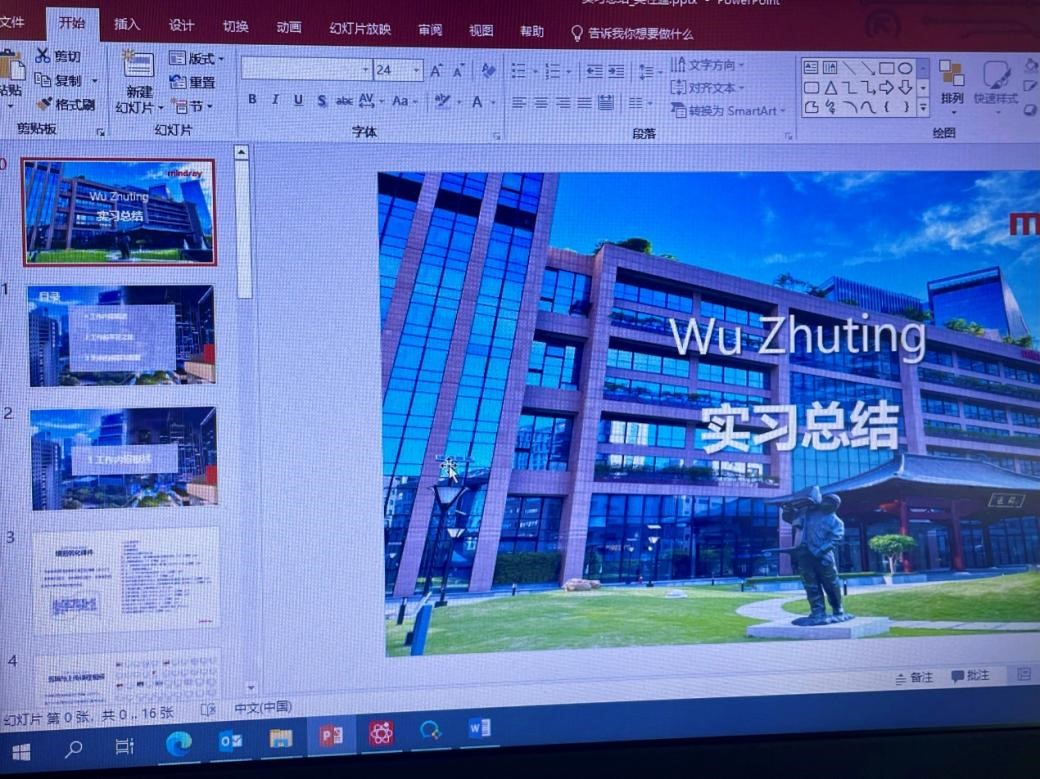This screenshot has height=779, width=1040.
Task: Click the increase font size icon
Action: (x=436, y=71)
